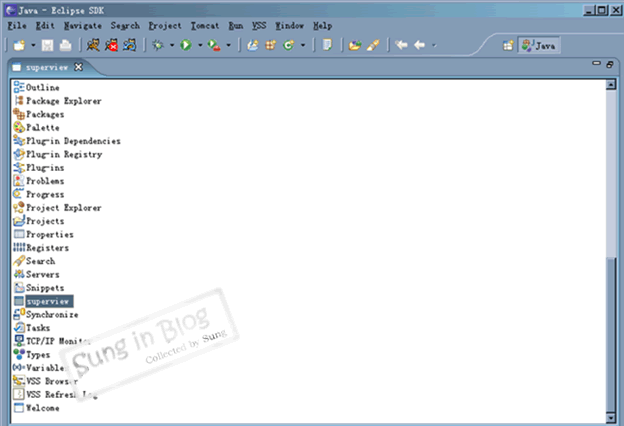Open the Window menu
The image size is (624, 426).
pyautogui.click(x=290, y=26)
